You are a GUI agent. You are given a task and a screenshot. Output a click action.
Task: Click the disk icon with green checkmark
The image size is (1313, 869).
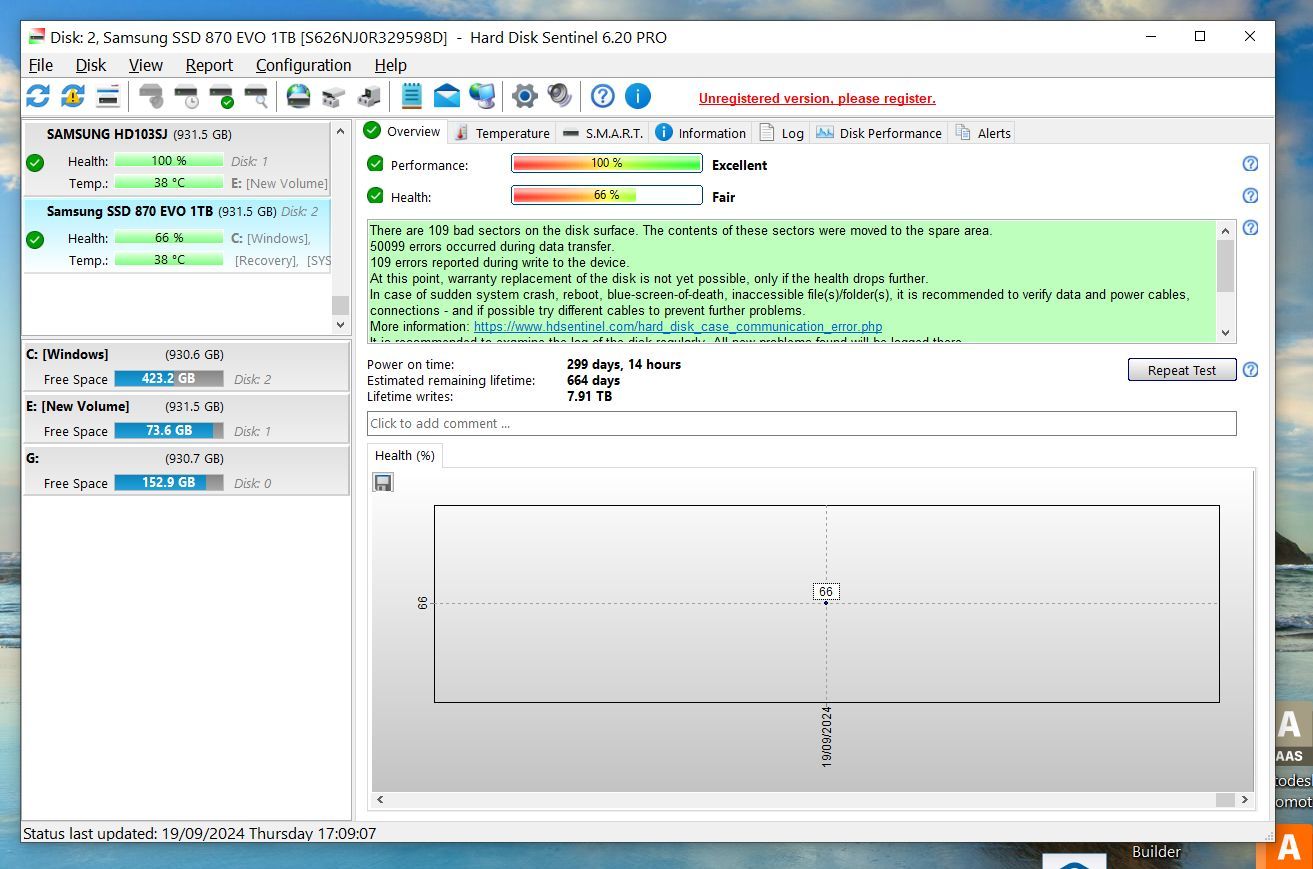(221, 97)
